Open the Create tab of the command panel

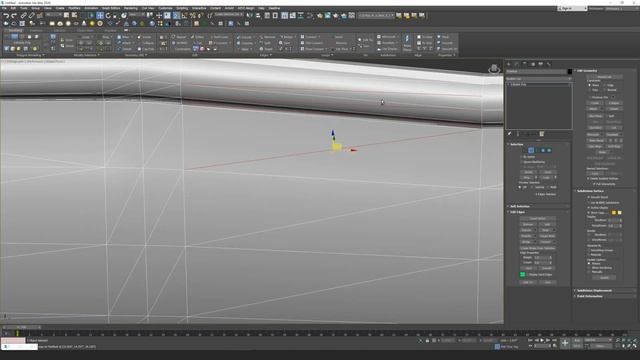pyautogui.click(x=509, y=64)
